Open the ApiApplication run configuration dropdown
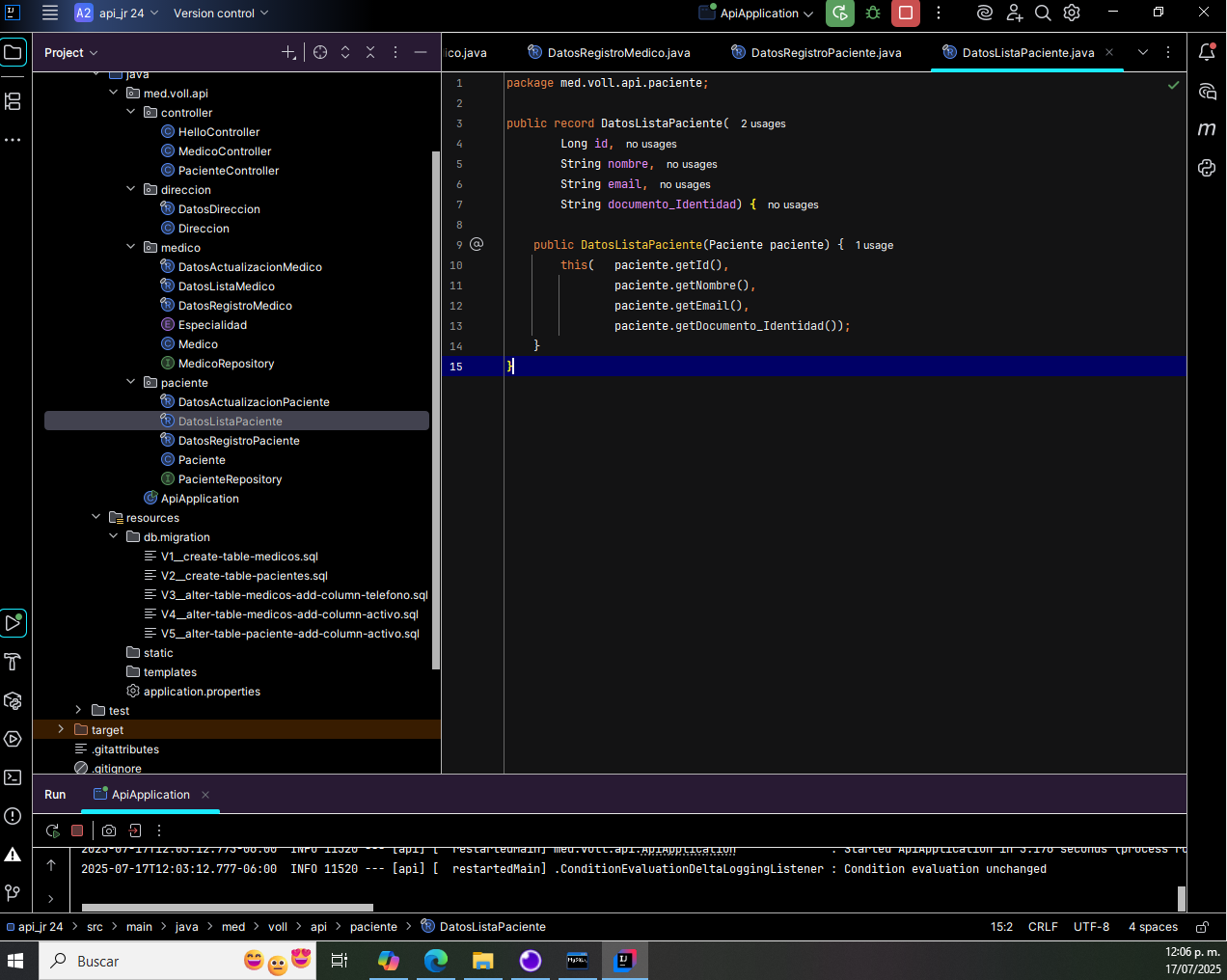 coord(756,13)
